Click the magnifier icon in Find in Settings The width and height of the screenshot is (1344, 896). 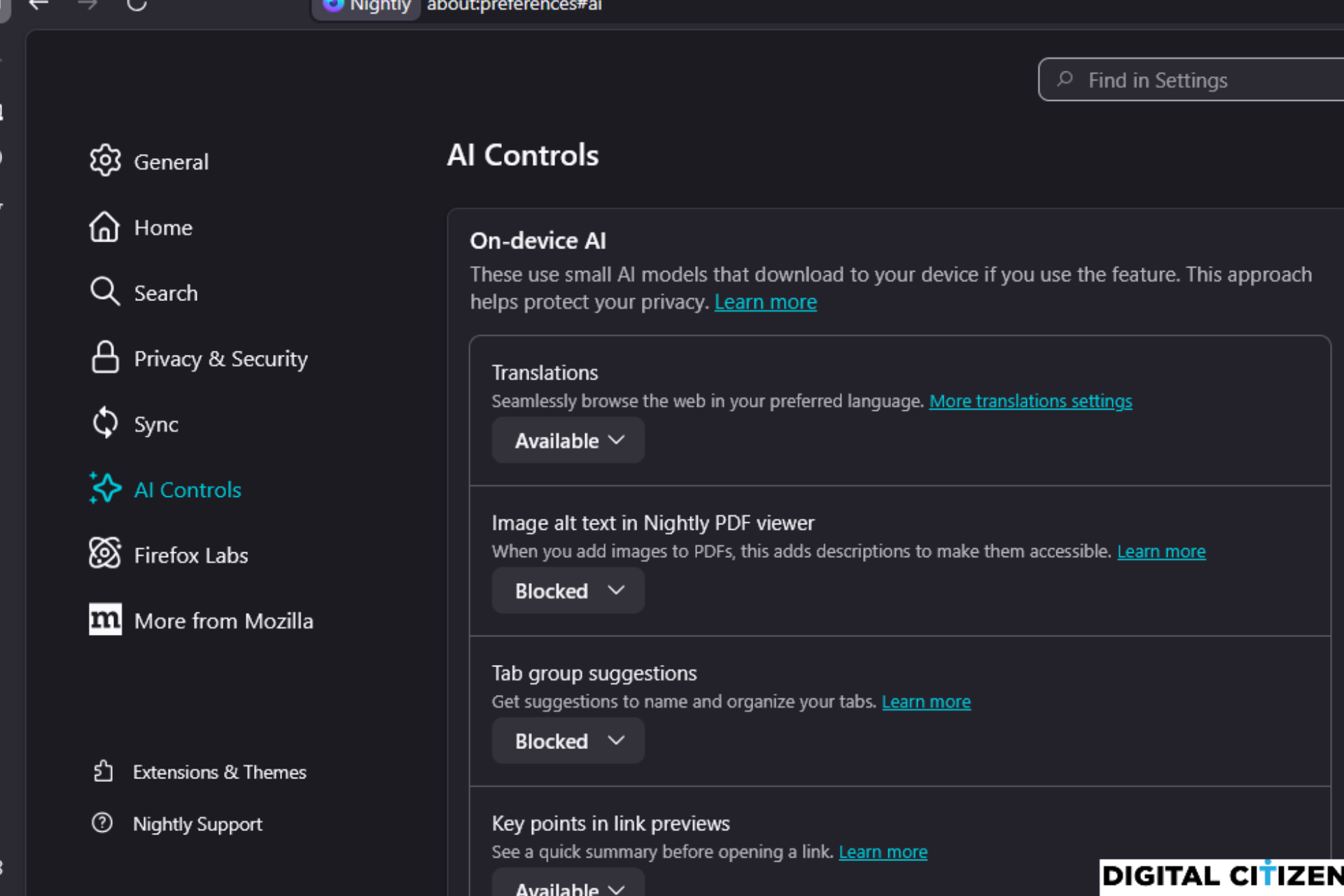click(1065, 79)
